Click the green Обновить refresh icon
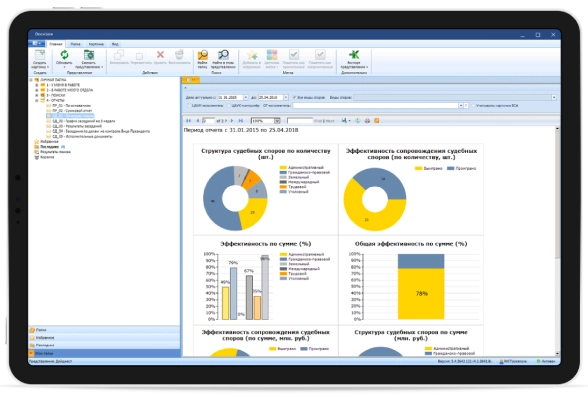 (64, 55)
